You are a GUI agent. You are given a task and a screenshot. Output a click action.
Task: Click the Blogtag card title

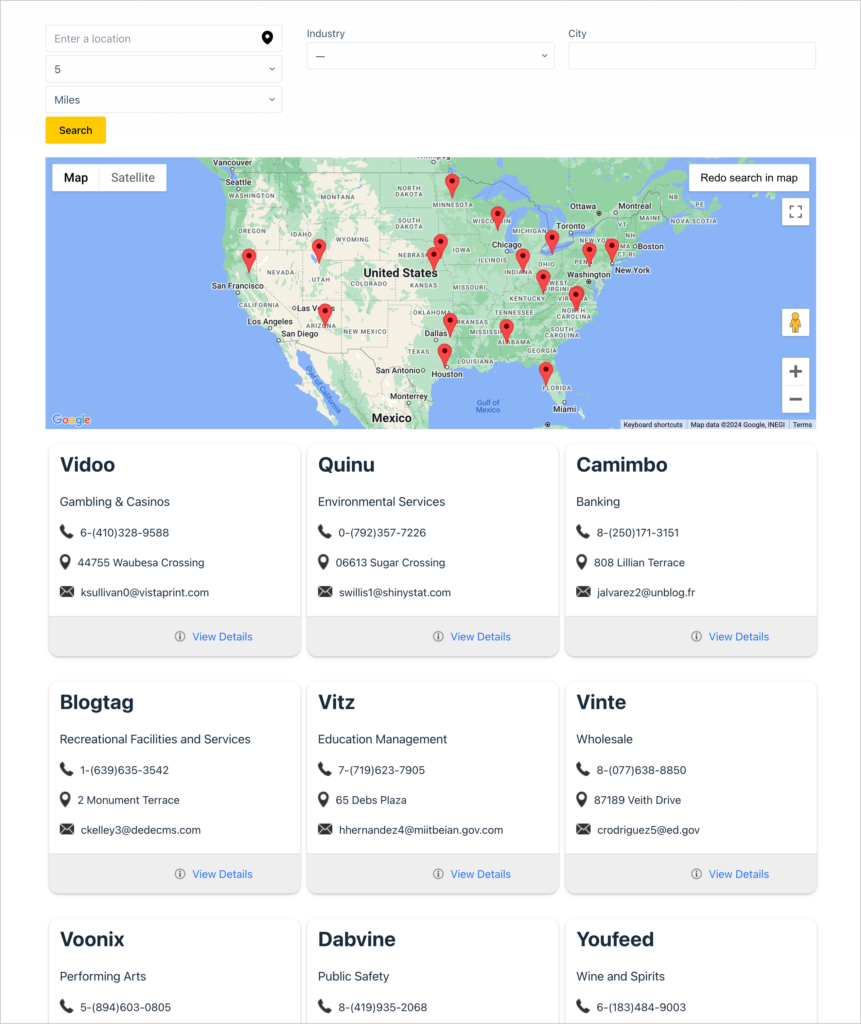point(97,702)
